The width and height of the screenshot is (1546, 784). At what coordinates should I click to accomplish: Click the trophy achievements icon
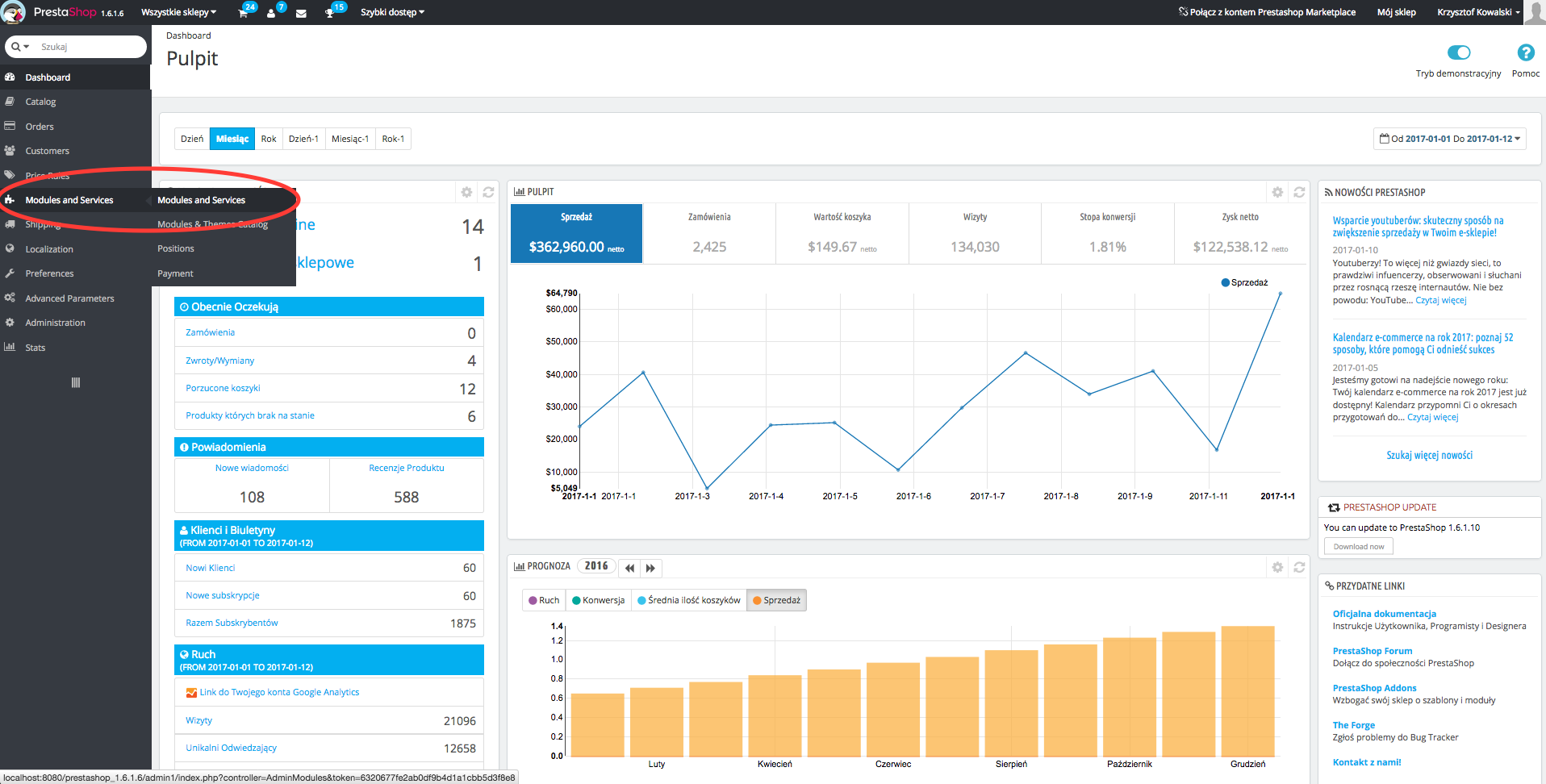(x=329, y=13)
